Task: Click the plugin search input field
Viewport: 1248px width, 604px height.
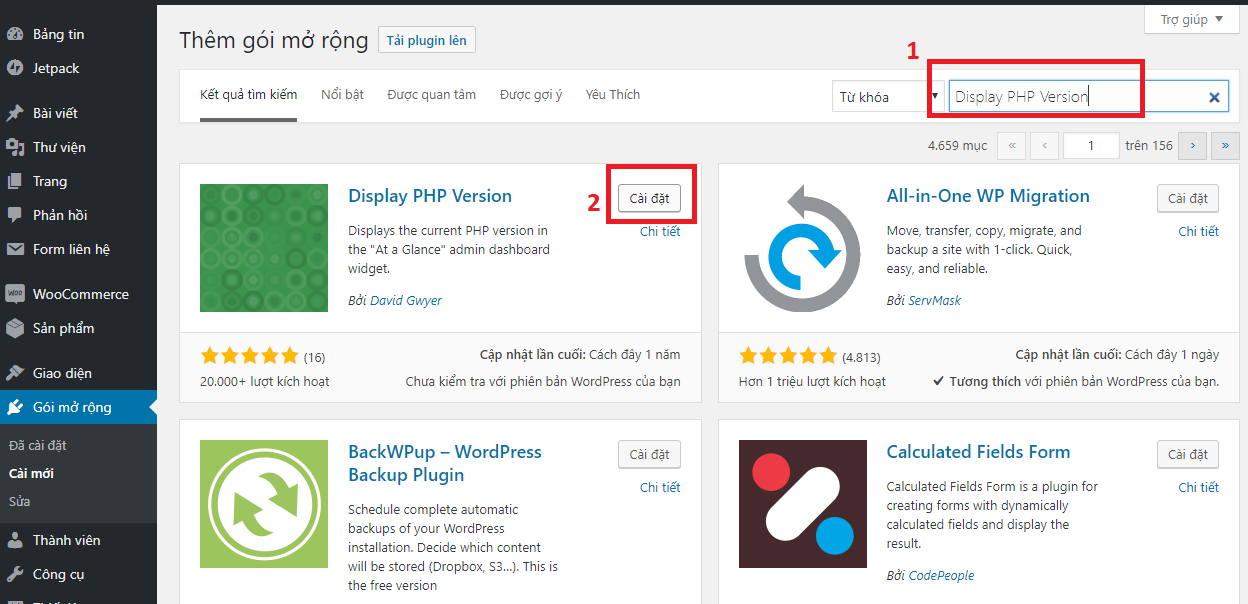Action: click(x=1088, y=97)
